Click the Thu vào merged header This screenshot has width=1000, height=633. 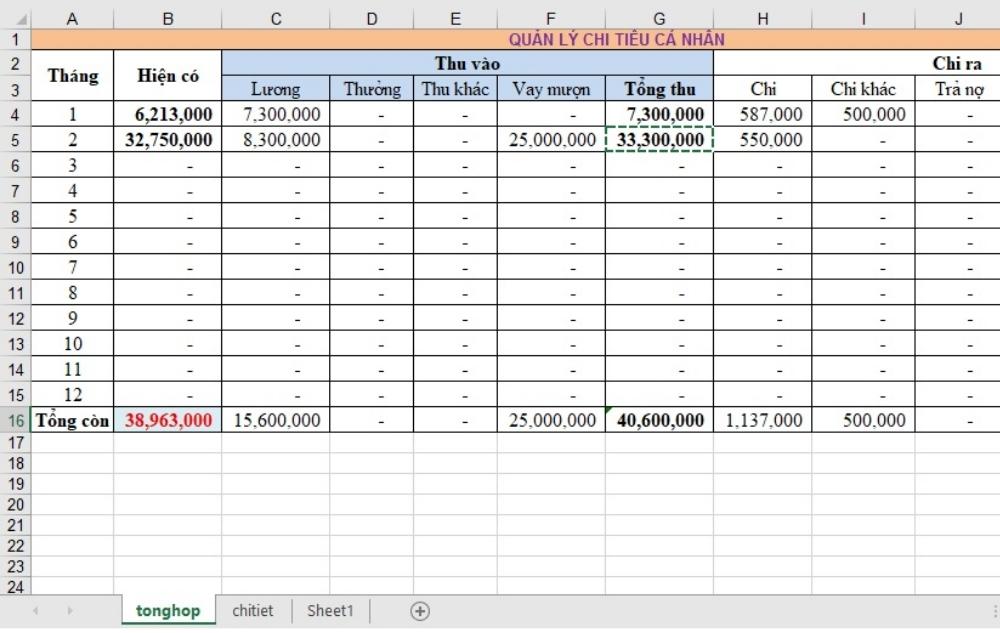pos(467,62)
